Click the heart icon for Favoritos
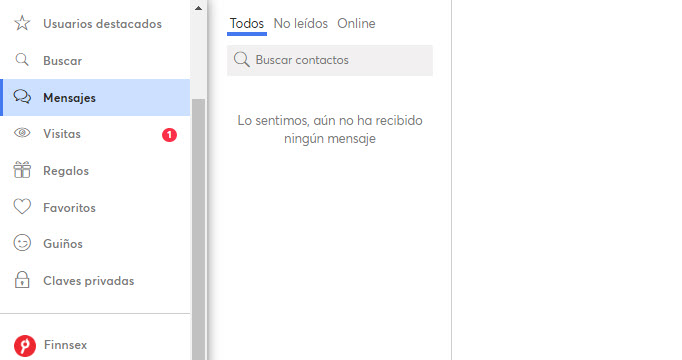This screenshot has width=682, height=360. point(22,207)
